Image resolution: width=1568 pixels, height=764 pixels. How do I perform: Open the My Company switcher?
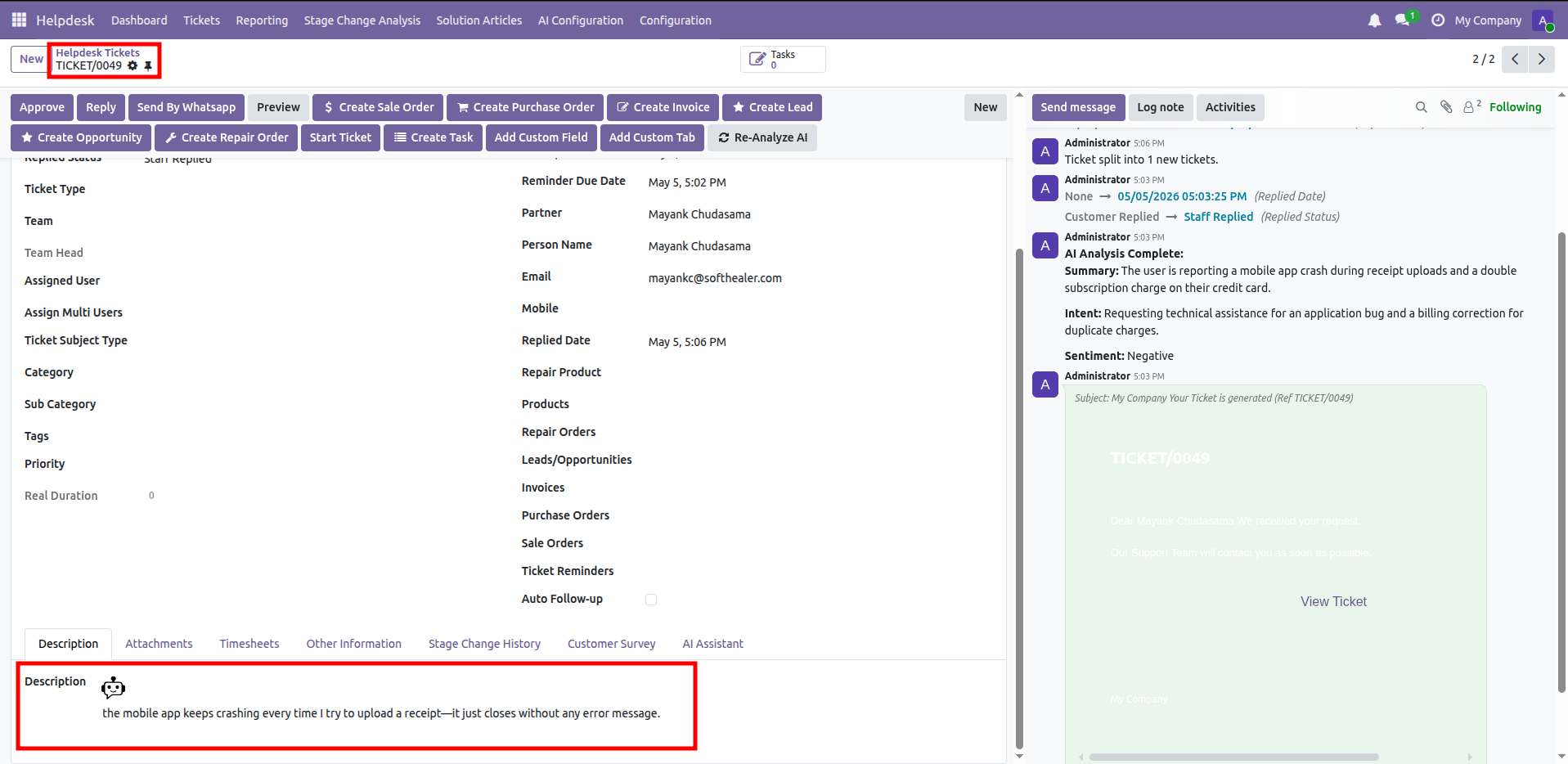coord(1488,20)
